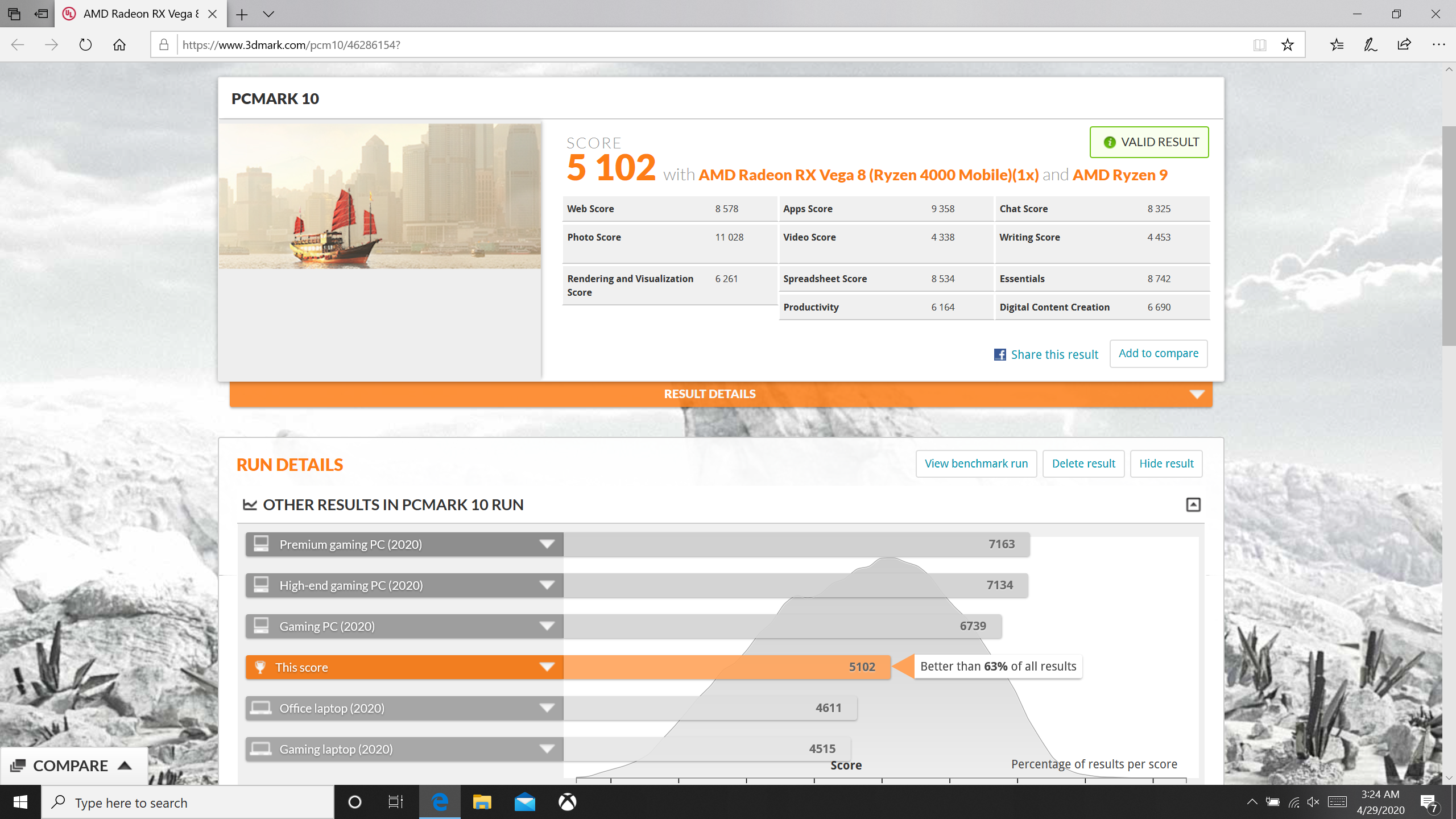Click the browser Back arrow
The image size is (1456, 819).
(x=18, y=45)
